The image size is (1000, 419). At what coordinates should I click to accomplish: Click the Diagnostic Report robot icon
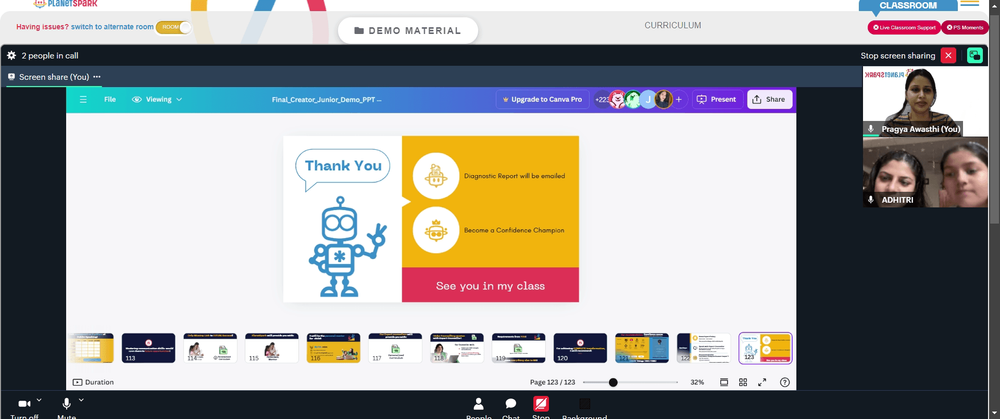coord(436,176)
